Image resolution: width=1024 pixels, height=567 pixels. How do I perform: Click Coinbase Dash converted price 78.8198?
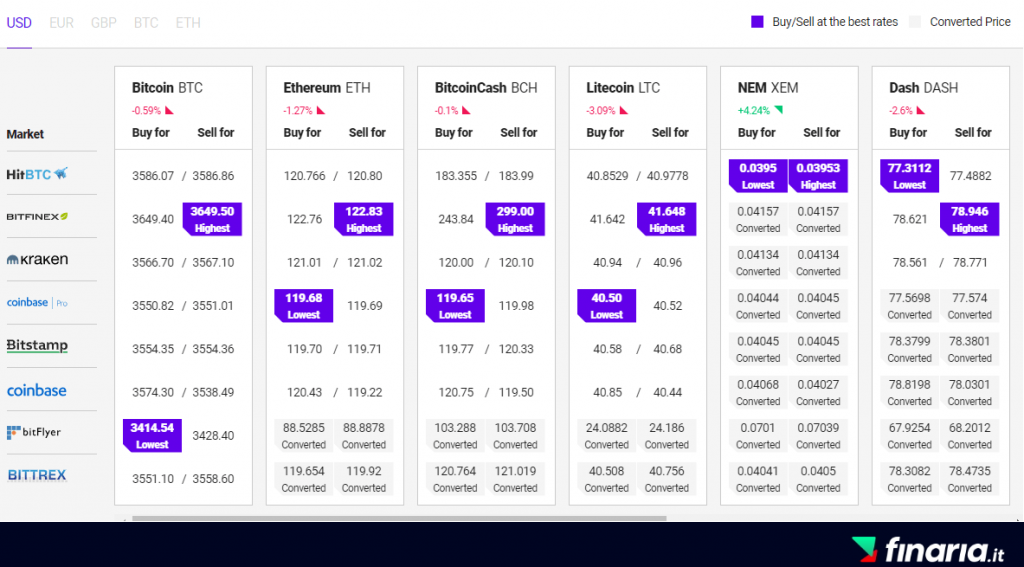pyautogui.click(x=910, y=392)
